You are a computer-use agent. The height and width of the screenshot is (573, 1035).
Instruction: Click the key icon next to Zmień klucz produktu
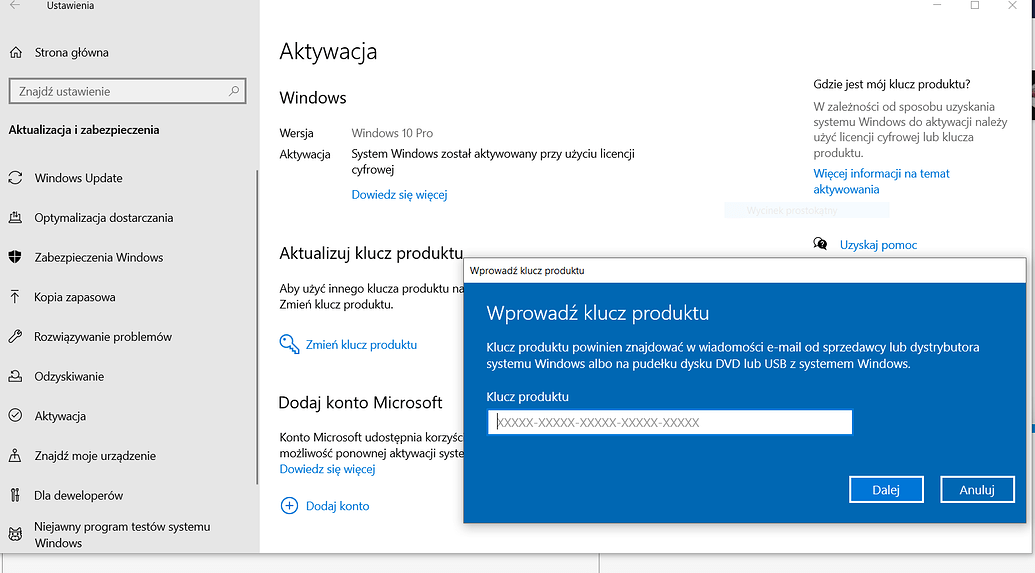289,344
